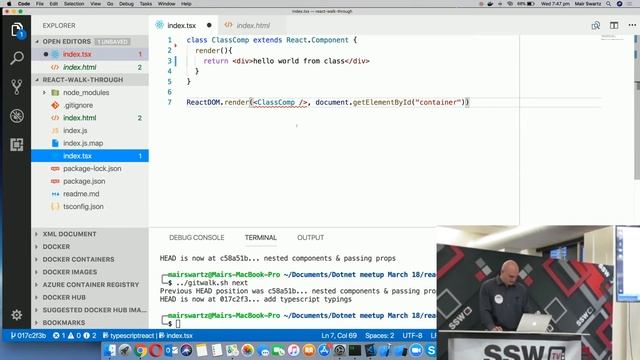The height and width of the screenshot is (360, 640).
Task: Open index.js in the file tree
Action: pyautogui.click(x=90, y=130)
